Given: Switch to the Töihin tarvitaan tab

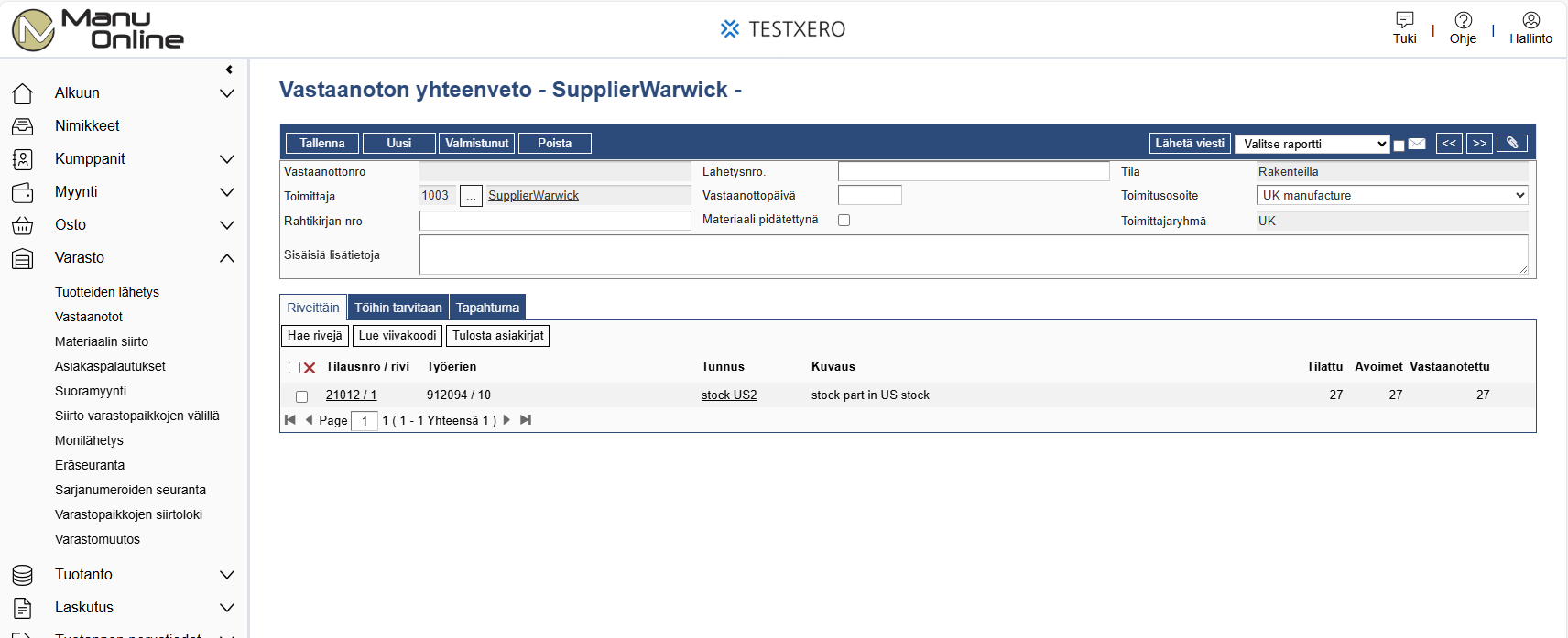Looking at the screenshot, I should click(397, 308).
